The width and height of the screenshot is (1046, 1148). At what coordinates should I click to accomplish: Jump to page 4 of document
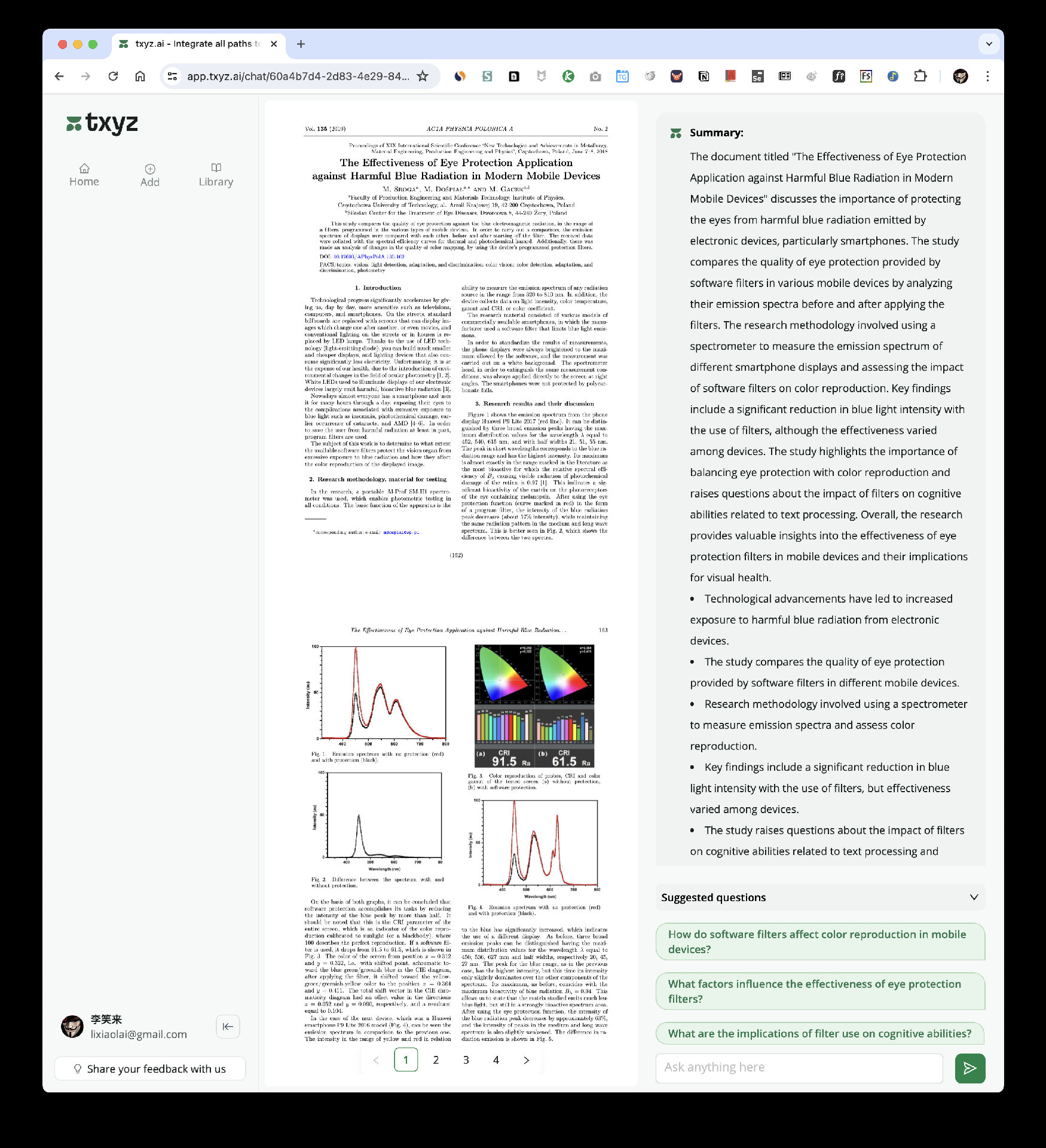coord(496,1060)
